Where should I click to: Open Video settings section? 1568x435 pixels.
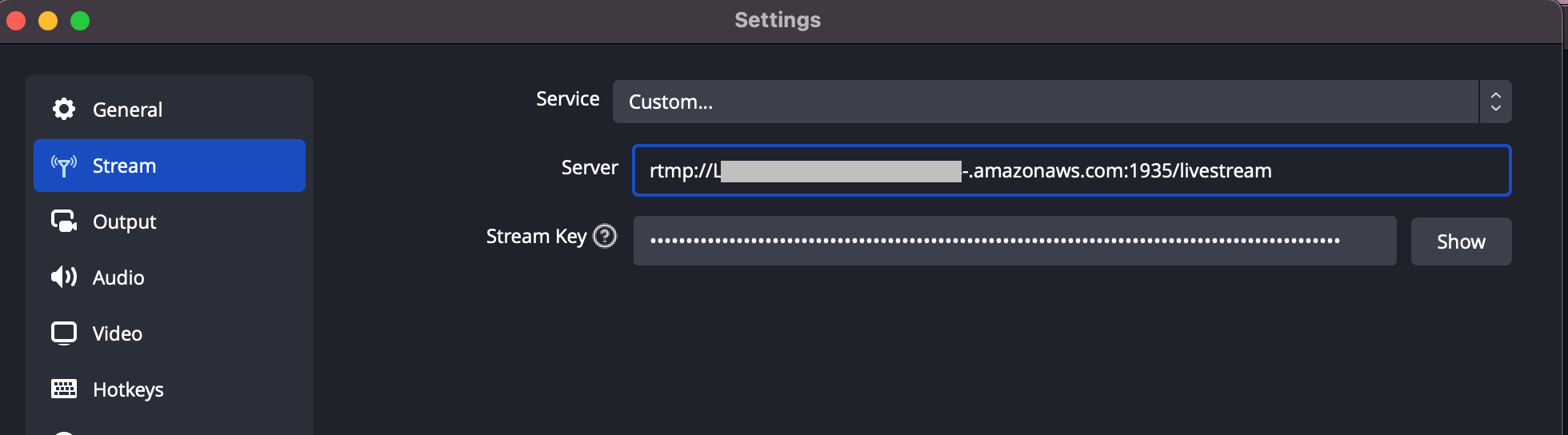[x=170, y=333]
